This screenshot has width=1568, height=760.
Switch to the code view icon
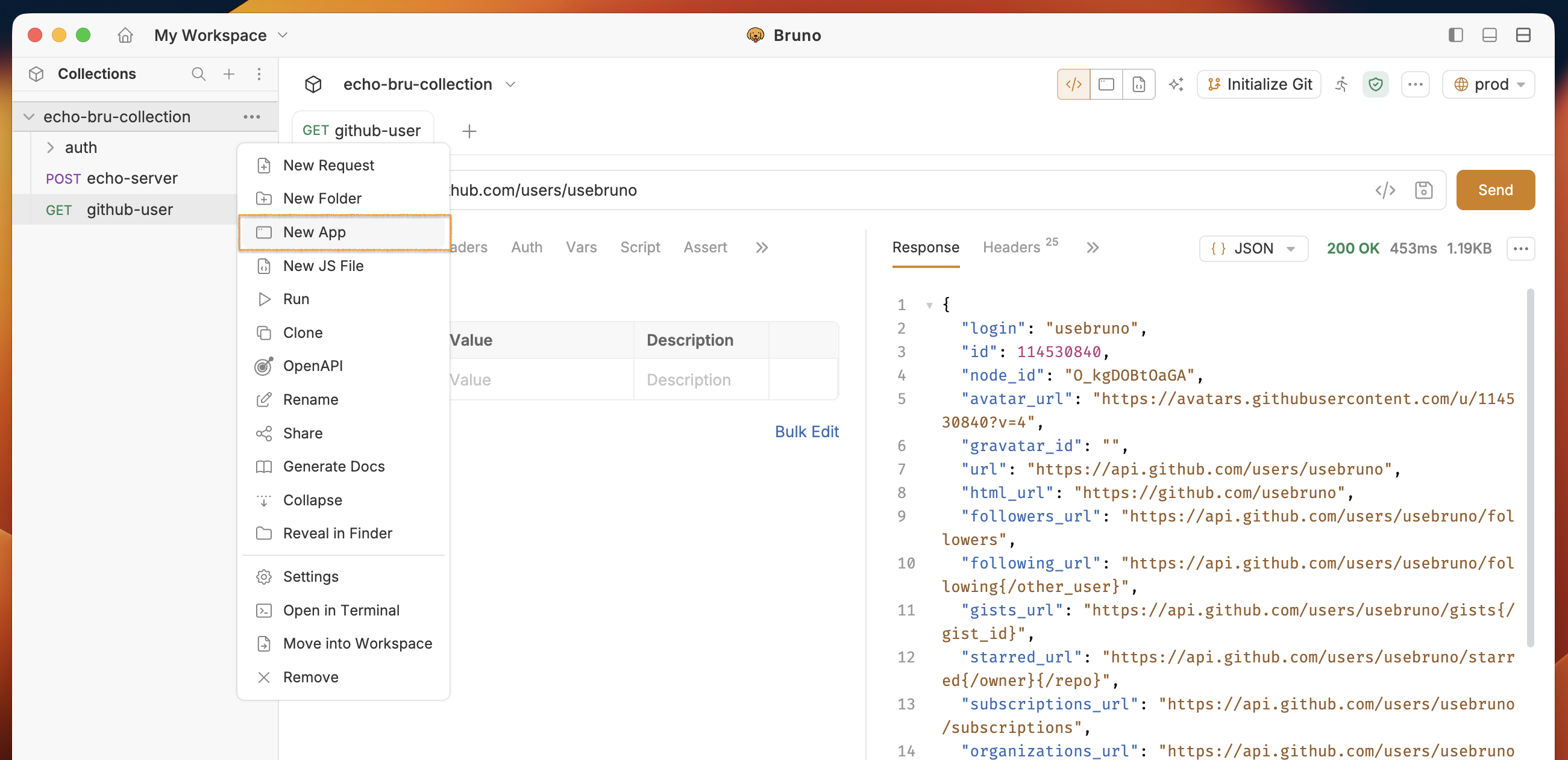[1074, 84]
